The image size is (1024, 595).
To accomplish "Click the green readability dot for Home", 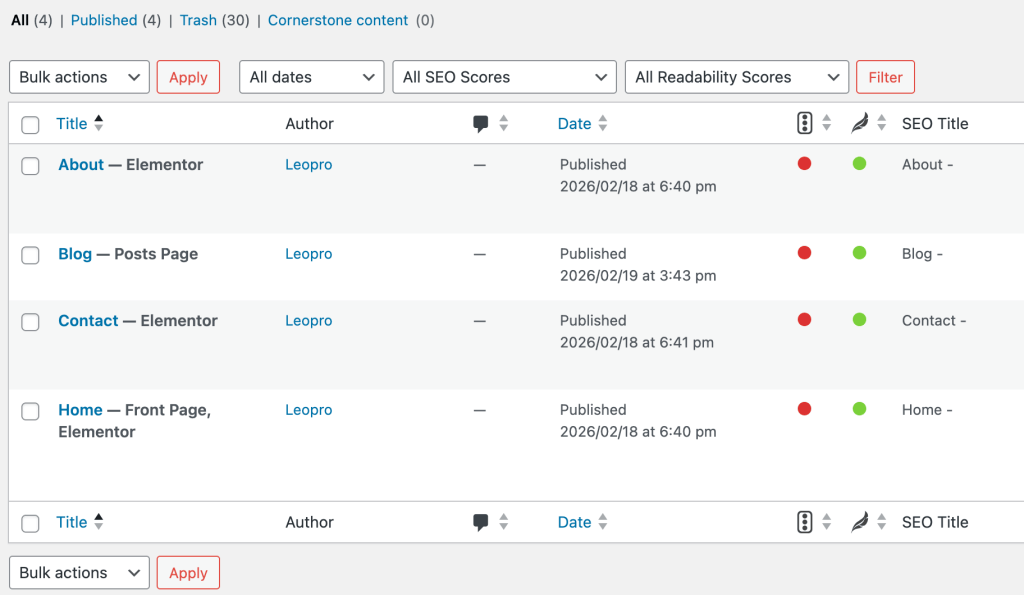I will [859, 409].
